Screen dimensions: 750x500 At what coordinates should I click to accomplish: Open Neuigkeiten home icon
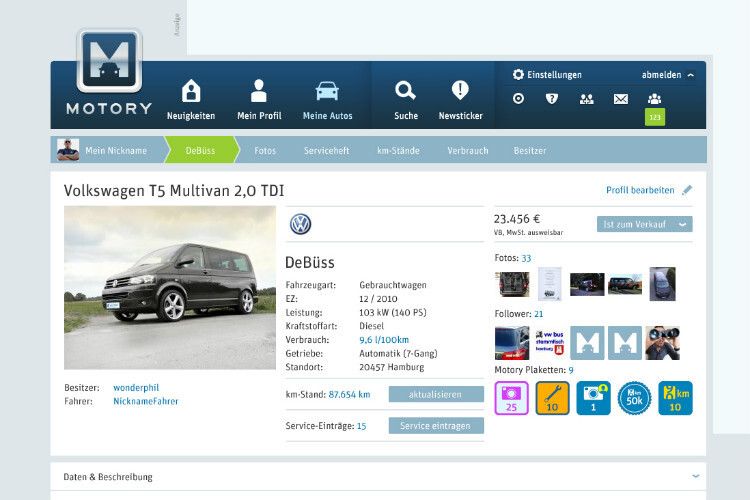coord(191,90)
